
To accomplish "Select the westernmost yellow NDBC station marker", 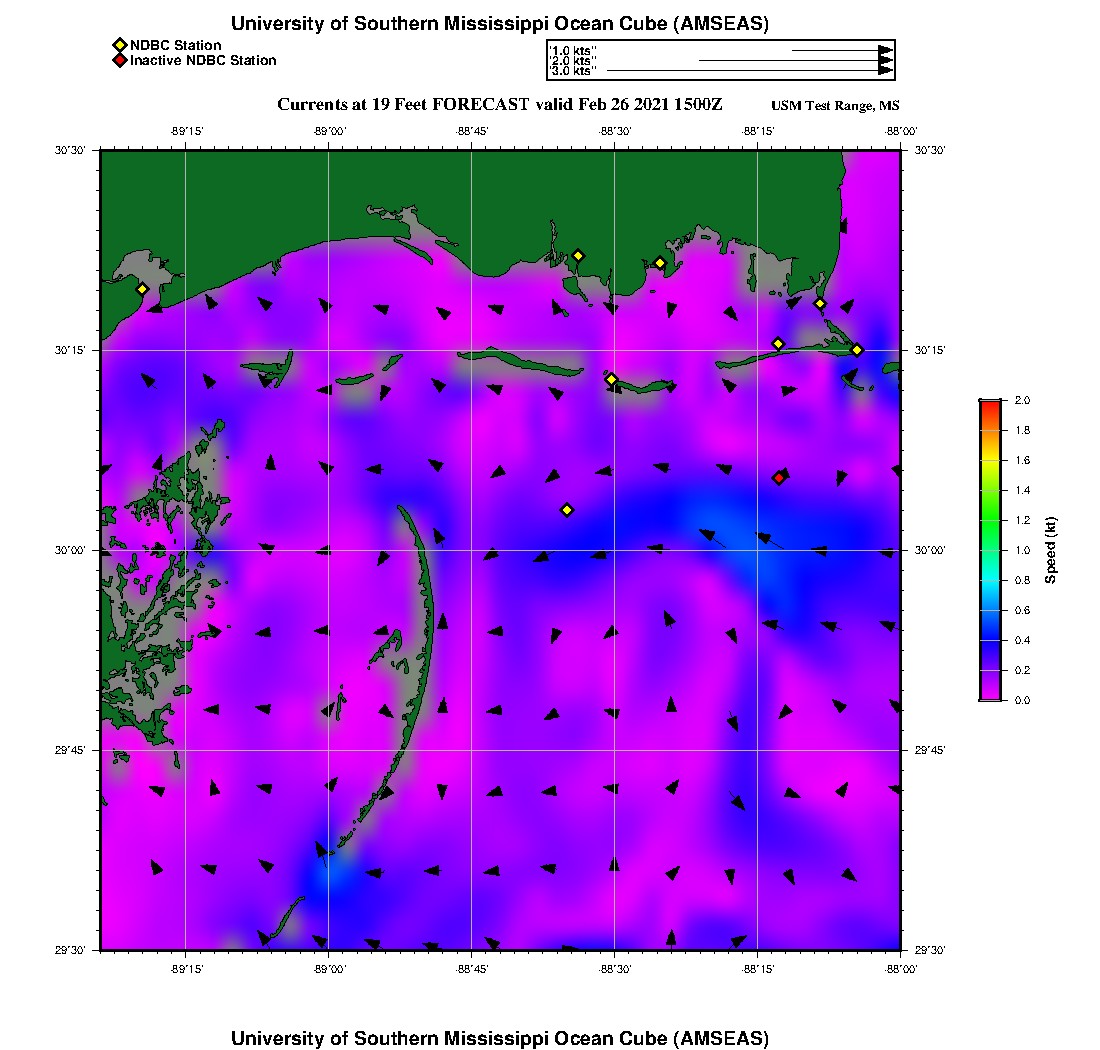I will click(142, 289).
